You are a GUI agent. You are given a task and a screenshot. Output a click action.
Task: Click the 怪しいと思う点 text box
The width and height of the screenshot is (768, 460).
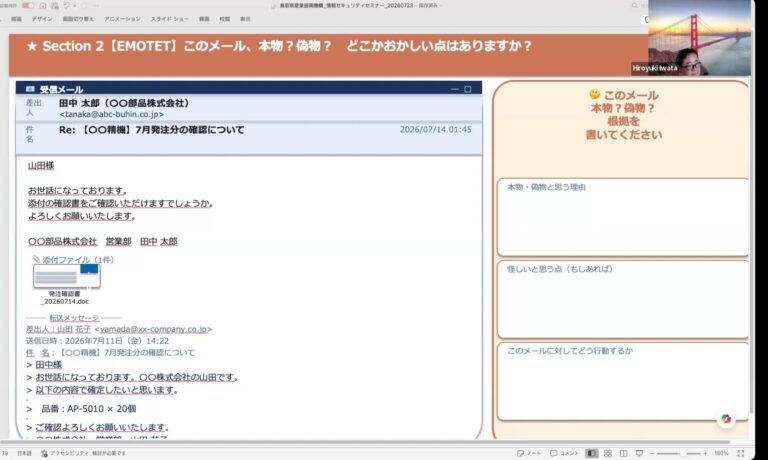[623, 299]
